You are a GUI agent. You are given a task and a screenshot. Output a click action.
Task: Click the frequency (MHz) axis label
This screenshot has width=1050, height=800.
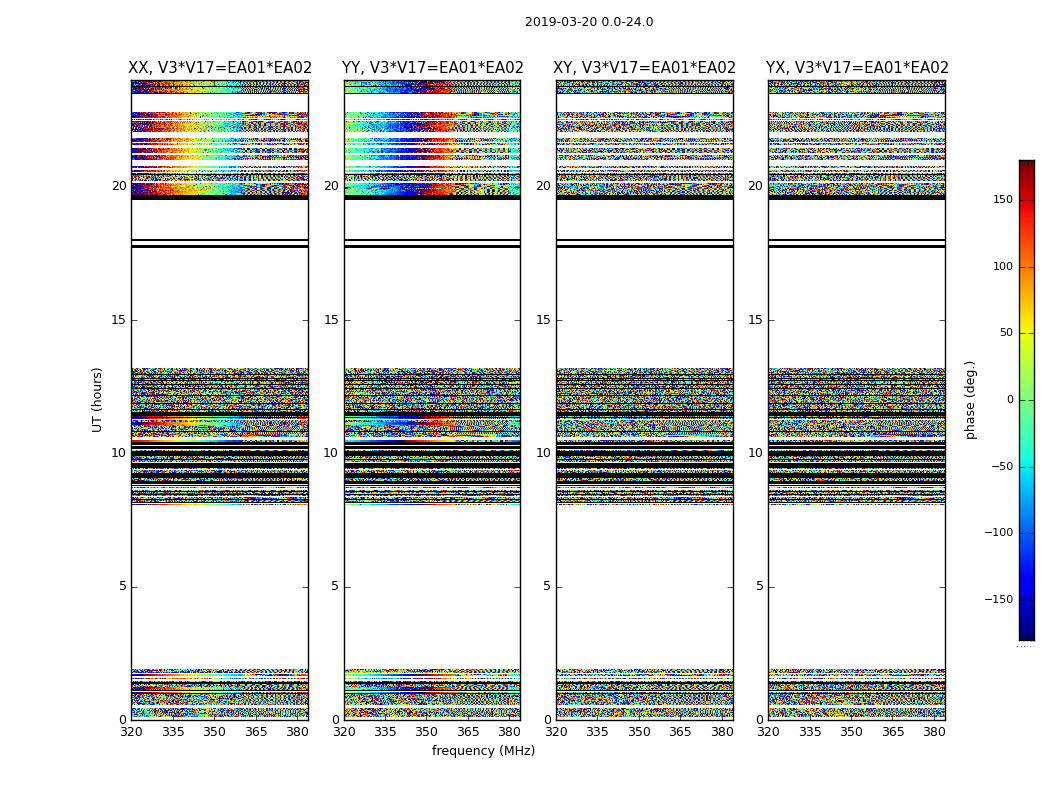483,750
